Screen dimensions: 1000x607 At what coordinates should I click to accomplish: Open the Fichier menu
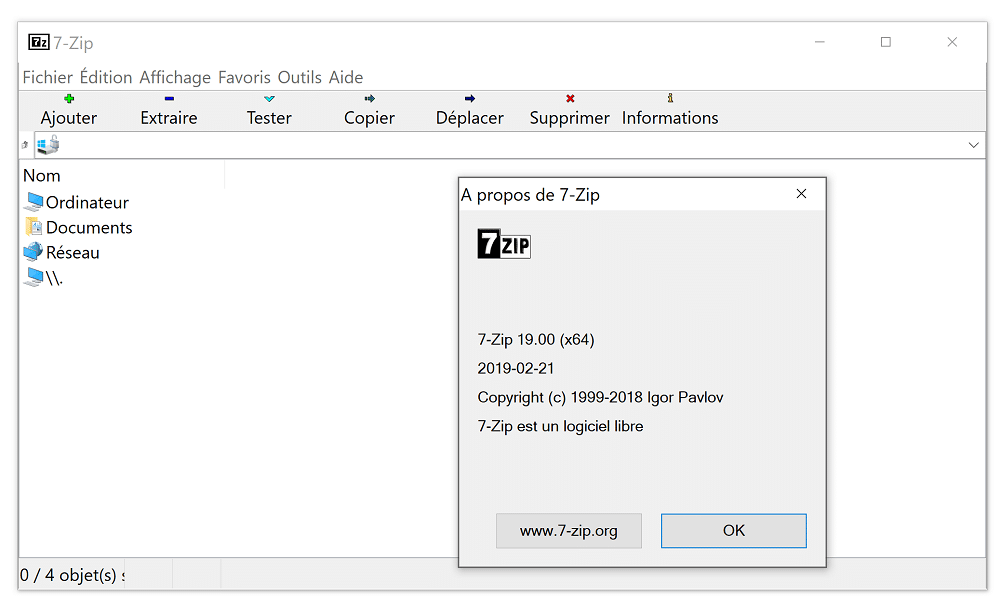[48, 77]
